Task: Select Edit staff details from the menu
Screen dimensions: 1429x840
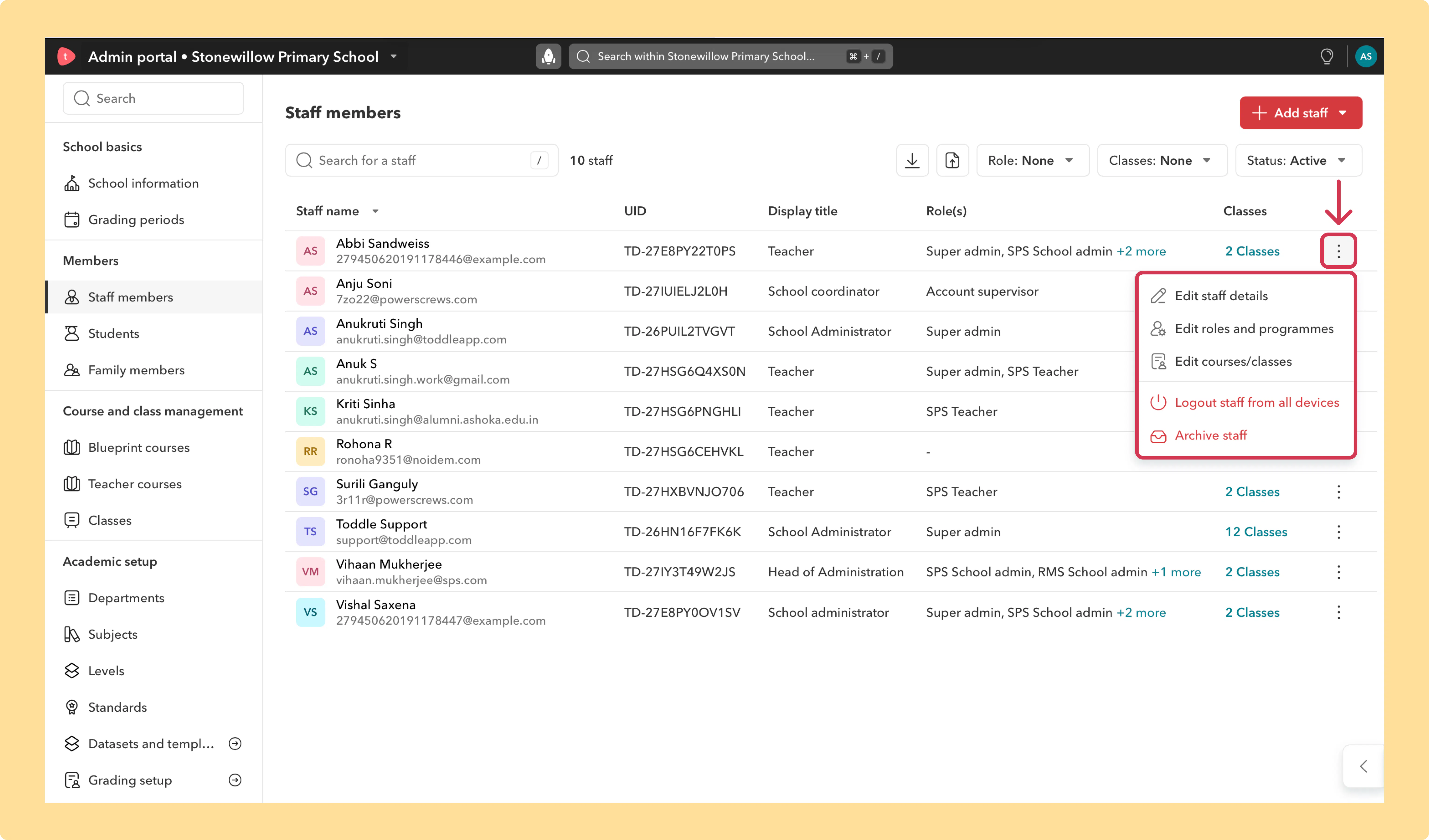Action: (1245, 296)
